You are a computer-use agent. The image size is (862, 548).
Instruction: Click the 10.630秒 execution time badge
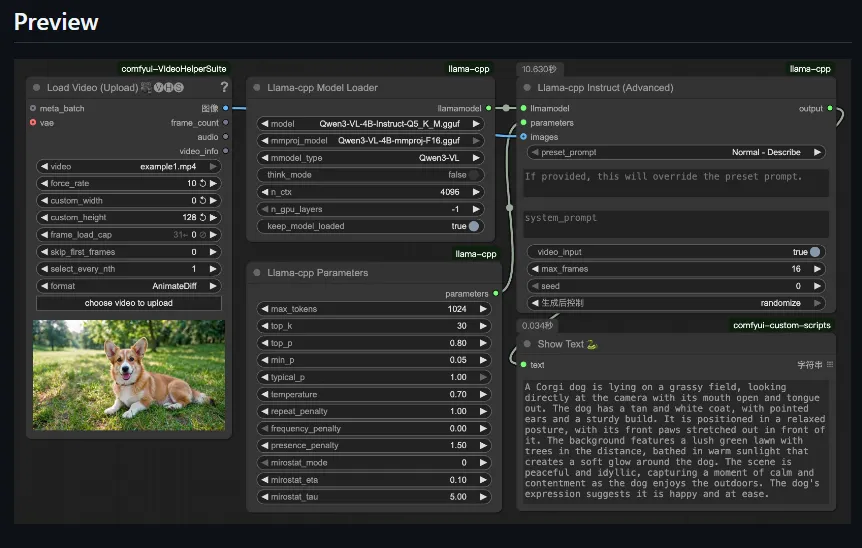[x=539, y=69]
